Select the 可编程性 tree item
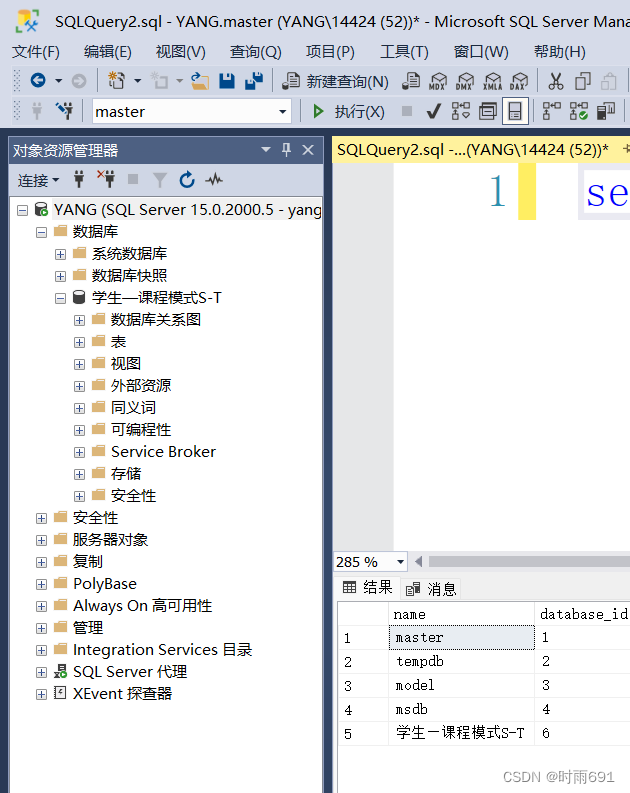The height and width of the screenshot is (793, 630). [x=141, y=430]
